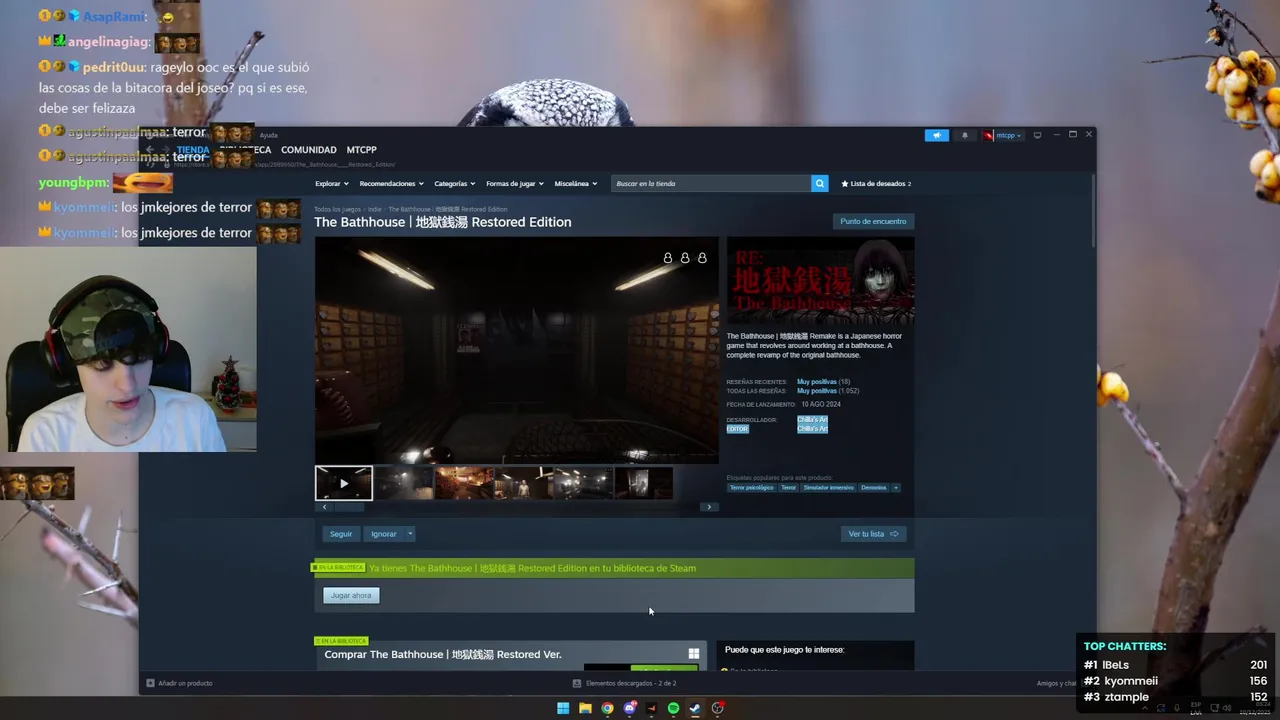Screen dimensions: 1280x720
Task: Open the Terror psicológico tag
Action: tap(751, 488)
